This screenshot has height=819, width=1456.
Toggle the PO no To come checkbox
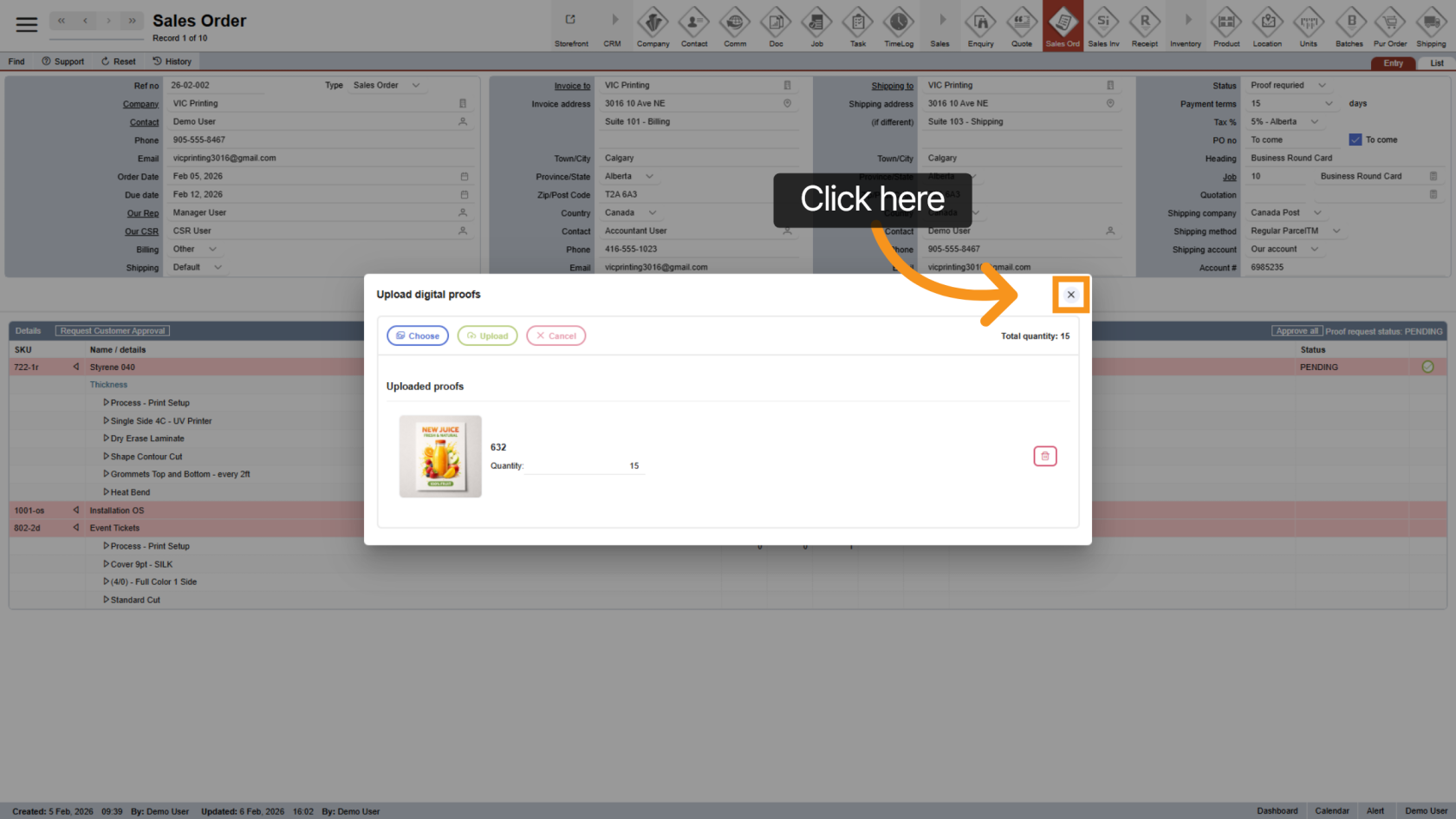[1355, 140]
